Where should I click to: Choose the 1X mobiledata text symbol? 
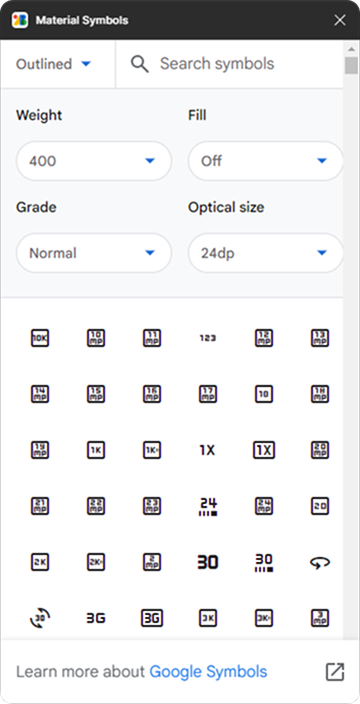pos(207,450)
